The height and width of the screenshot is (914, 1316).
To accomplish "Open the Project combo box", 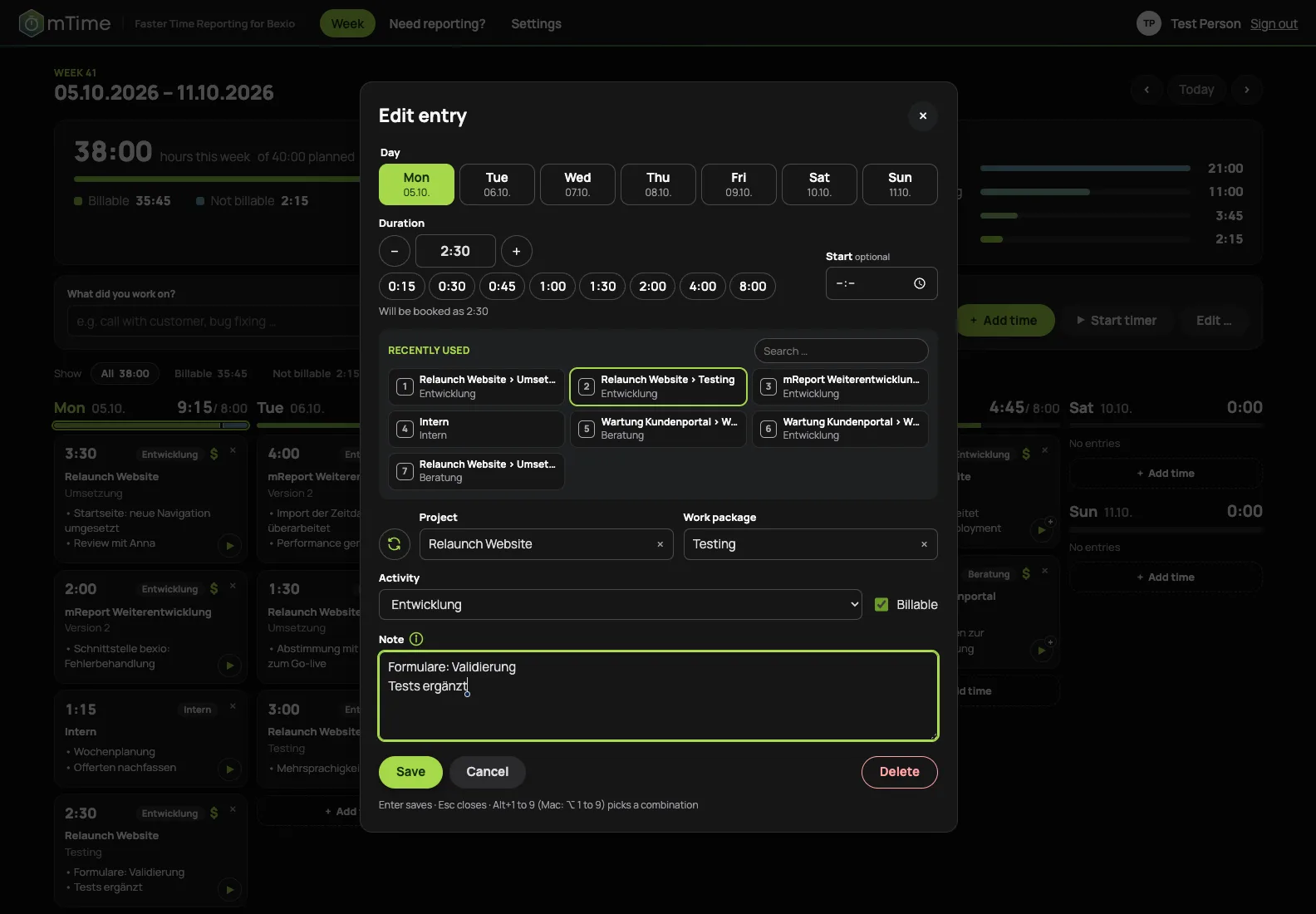I will click(546, 544).
